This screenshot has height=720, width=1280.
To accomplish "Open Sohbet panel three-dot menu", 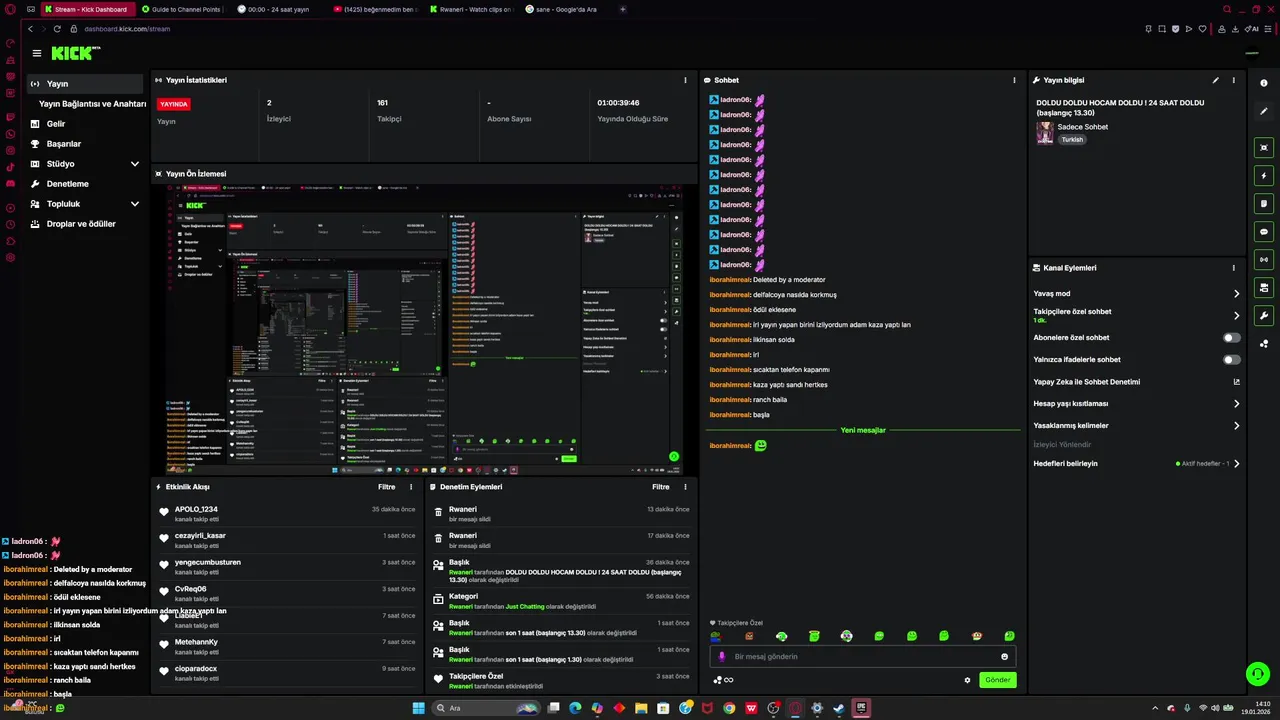I will [x=1014, y=80].
